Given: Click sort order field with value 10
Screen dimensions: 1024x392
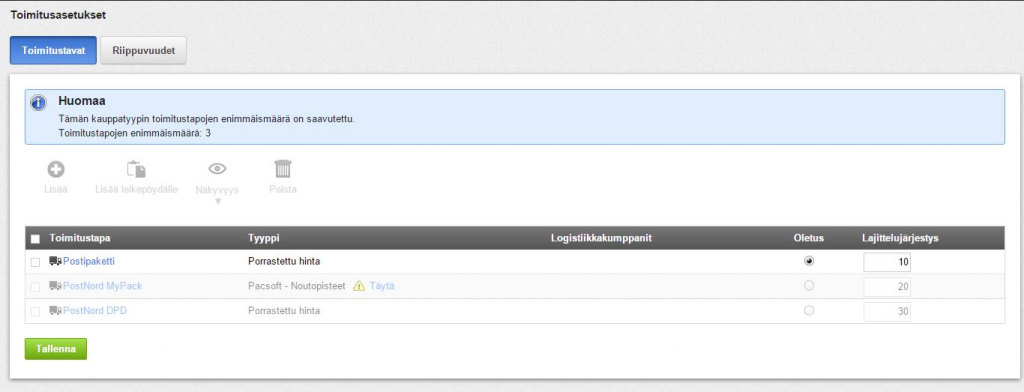Looking at the screenshot, I should coord(888,262).
